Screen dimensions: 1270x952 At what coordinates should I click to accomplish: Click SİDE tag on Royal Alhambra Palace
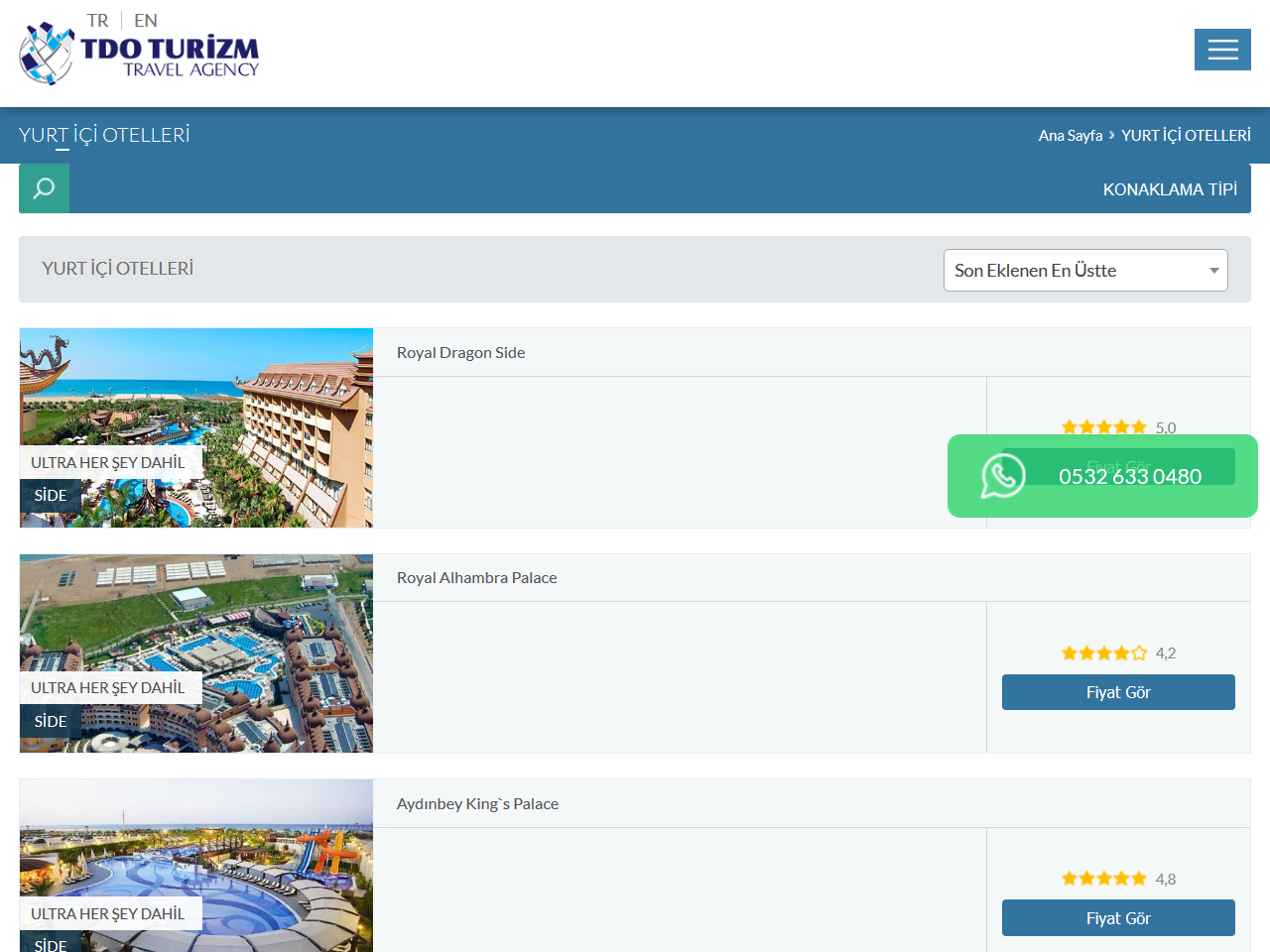tap(51, 721)
